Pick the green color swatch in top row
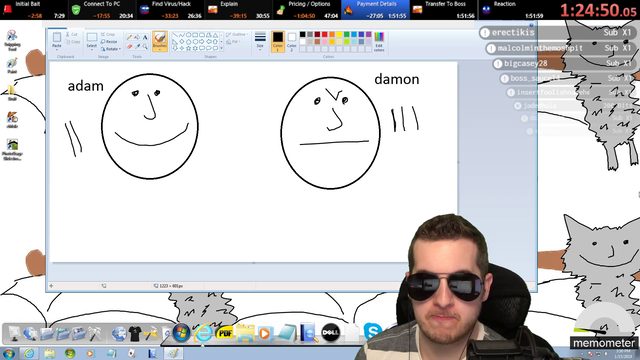 click(x=347, y=35)
